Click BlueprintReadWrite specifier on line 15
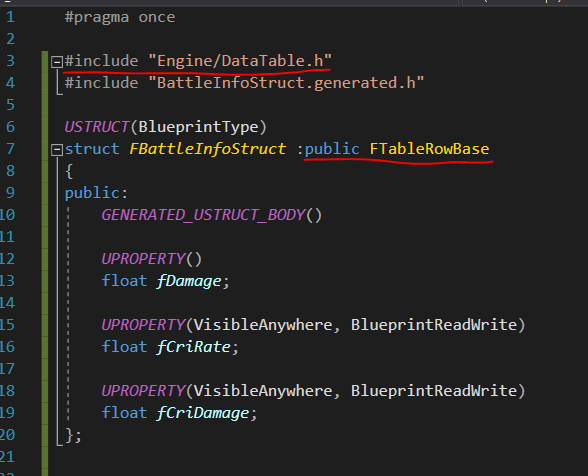 434,325
